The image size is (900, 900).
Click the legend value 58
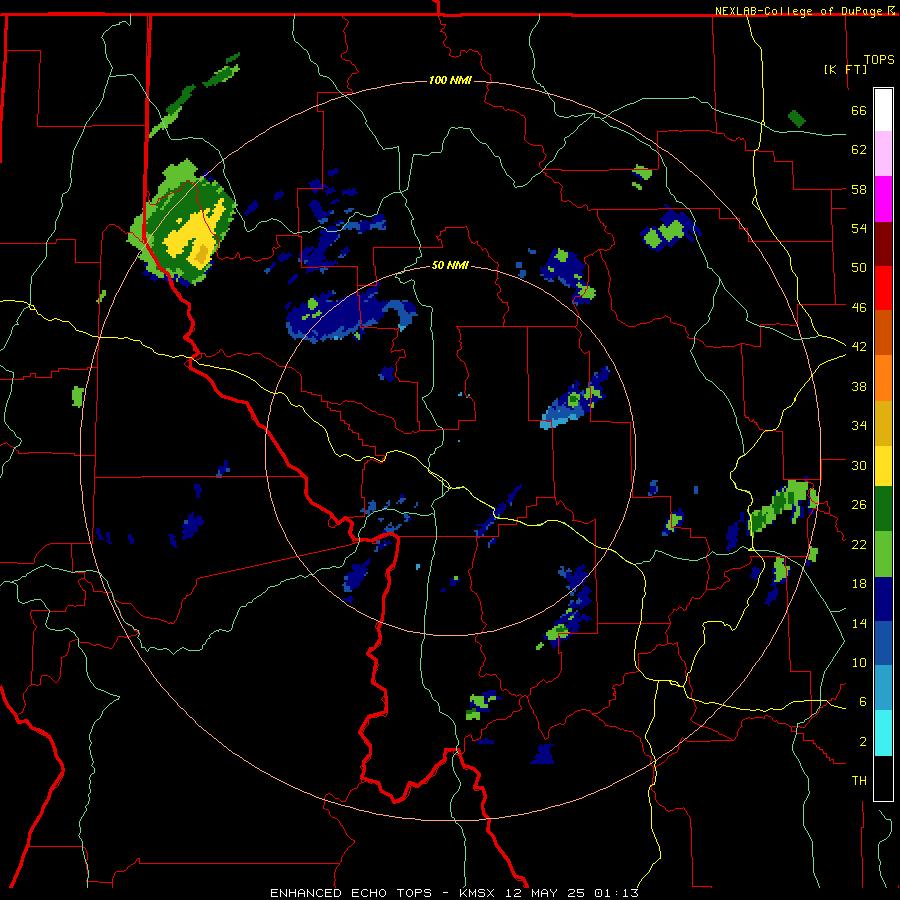pyautogui.click(x=859, y=189)
